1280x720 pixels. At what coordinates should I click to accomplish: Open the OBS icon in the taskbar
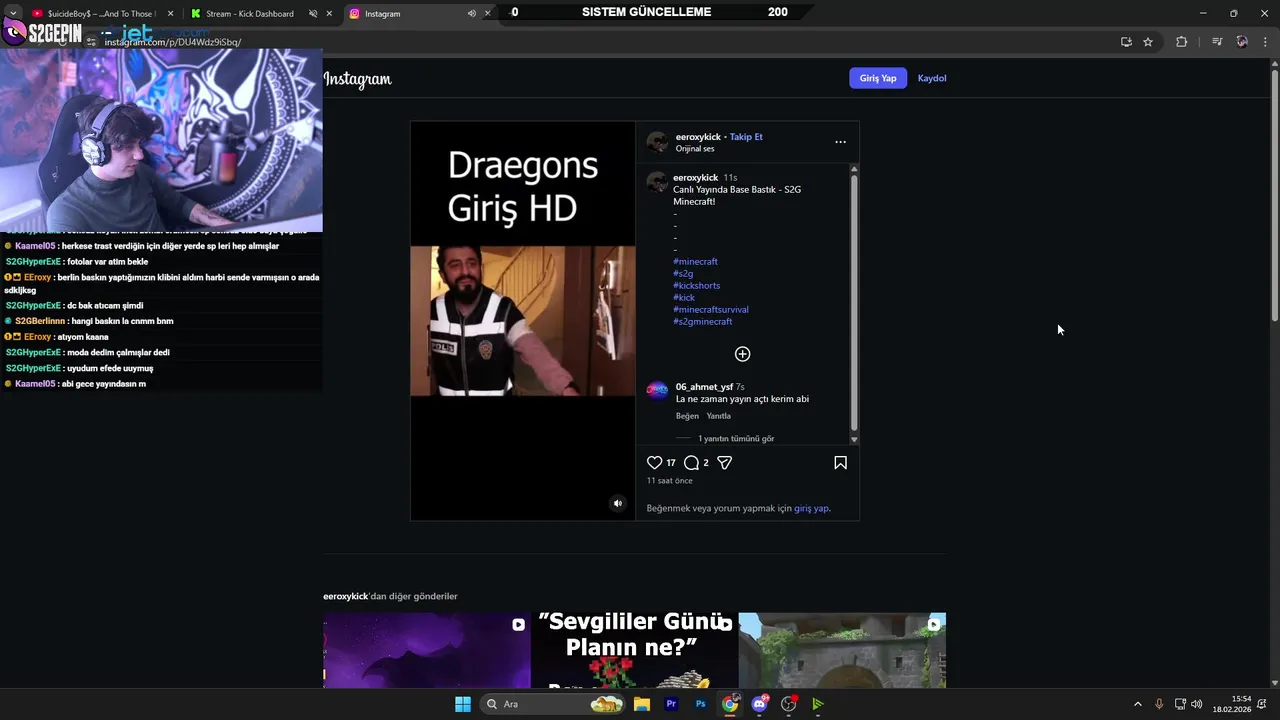pos(789,704)
